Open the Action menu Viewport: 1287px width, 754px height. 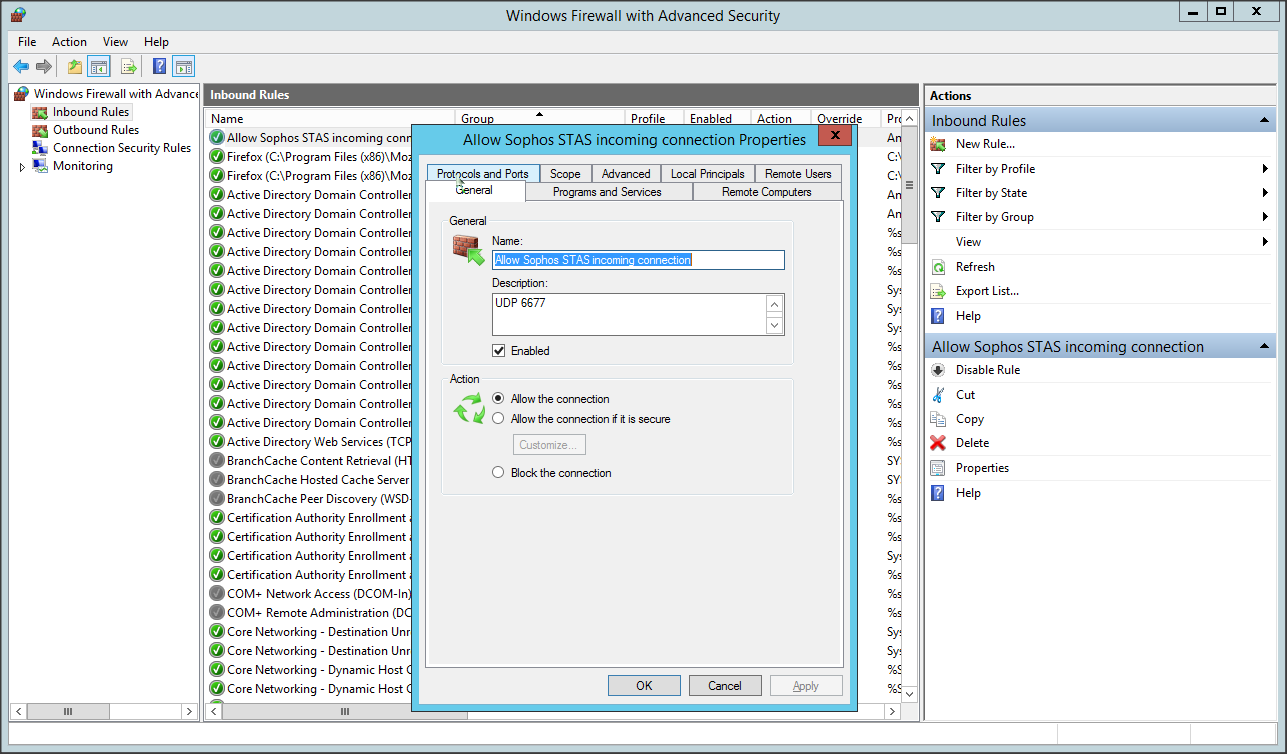pyautogui.click(x=69, y=42)
